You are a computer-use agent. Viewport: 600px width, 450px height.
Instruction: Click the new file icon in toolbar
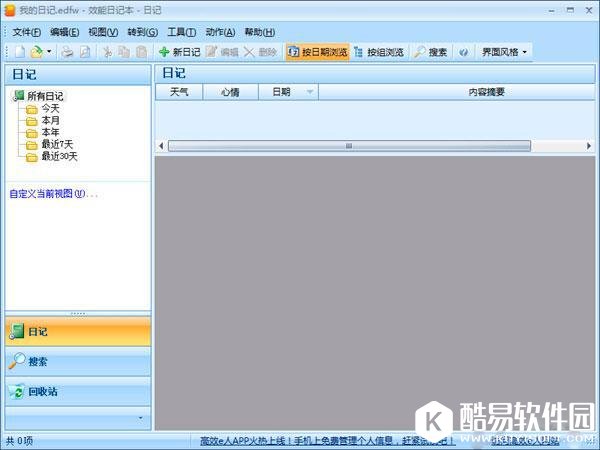point(20,52)
